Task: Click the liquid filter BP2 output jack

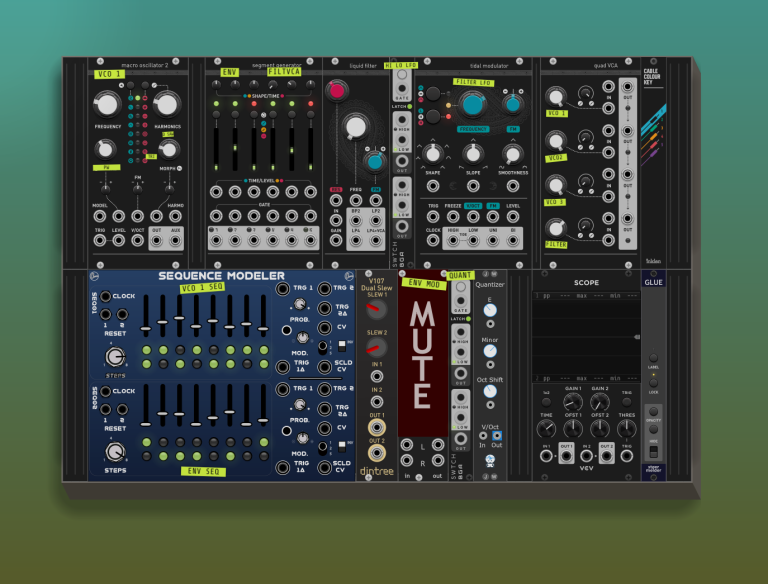Action: click(356, 220)
